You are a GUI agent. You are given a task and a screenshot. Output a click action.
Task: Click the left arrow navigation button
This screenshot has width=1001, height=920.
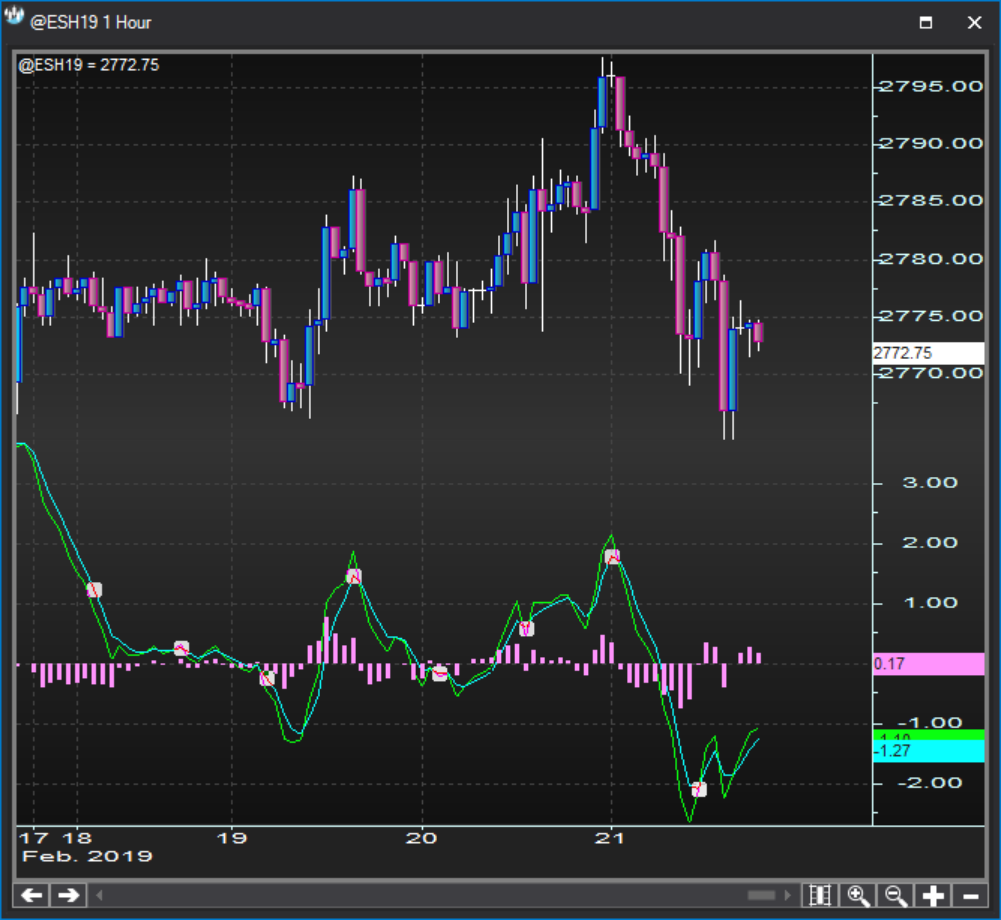pos(31,895)
